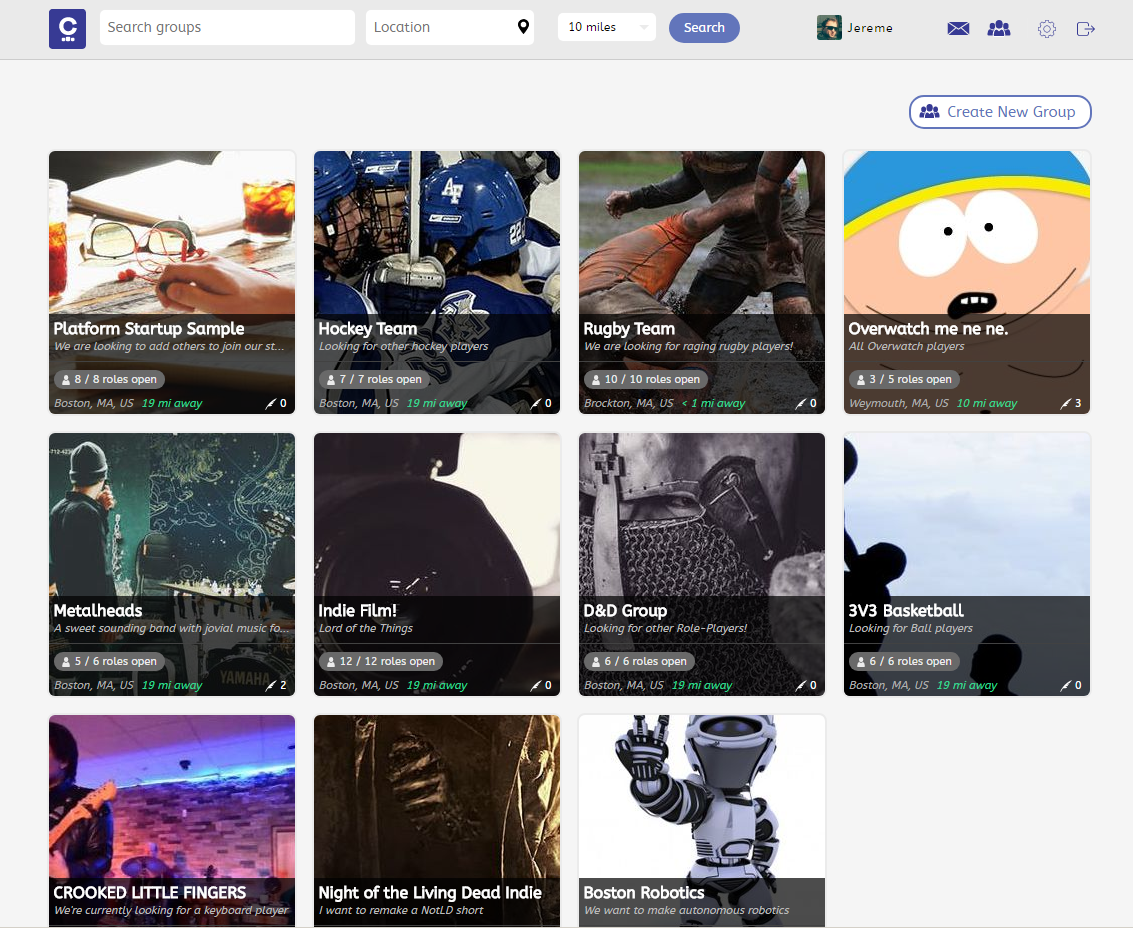Click the feather icon on Hockey Team card
This screenshot has width=1133, height=929.
coord(535,403)
